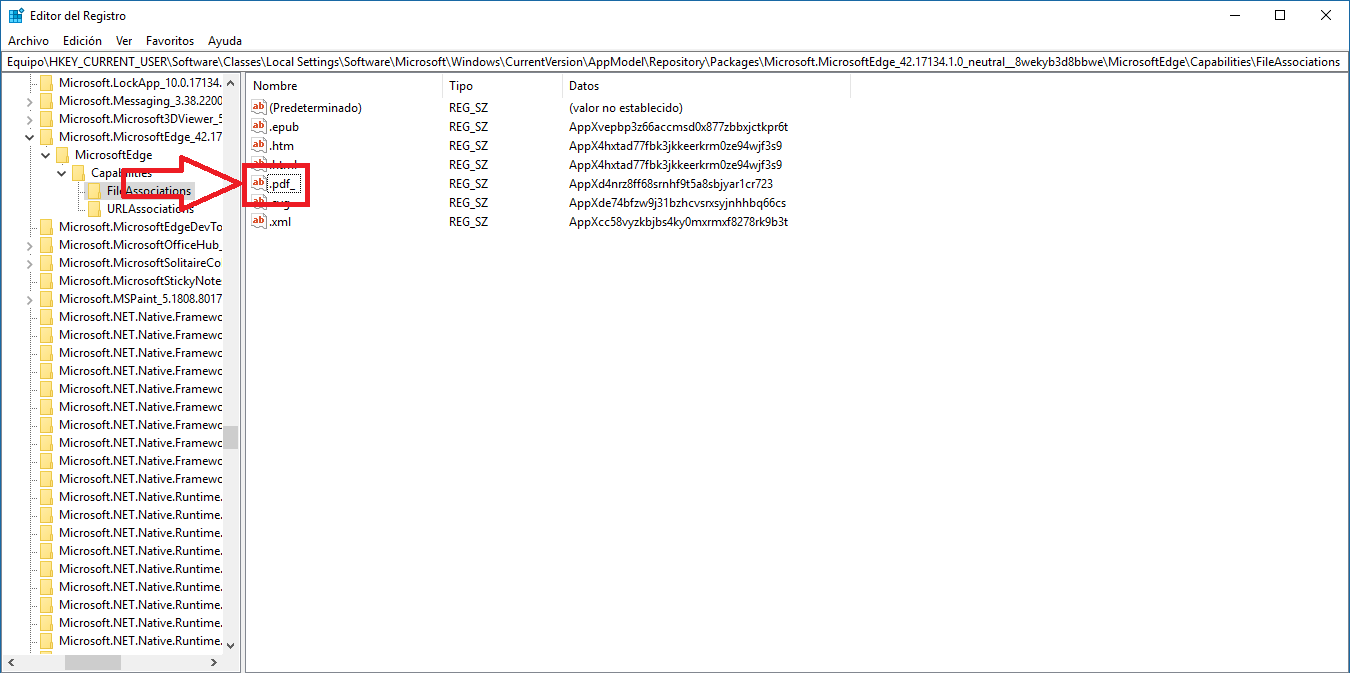Click data AppXd4nrz8ff68srnhf9t5a8sbjyar1cr723
This screenshot has width=1350, height=673.
coord(670,184)
